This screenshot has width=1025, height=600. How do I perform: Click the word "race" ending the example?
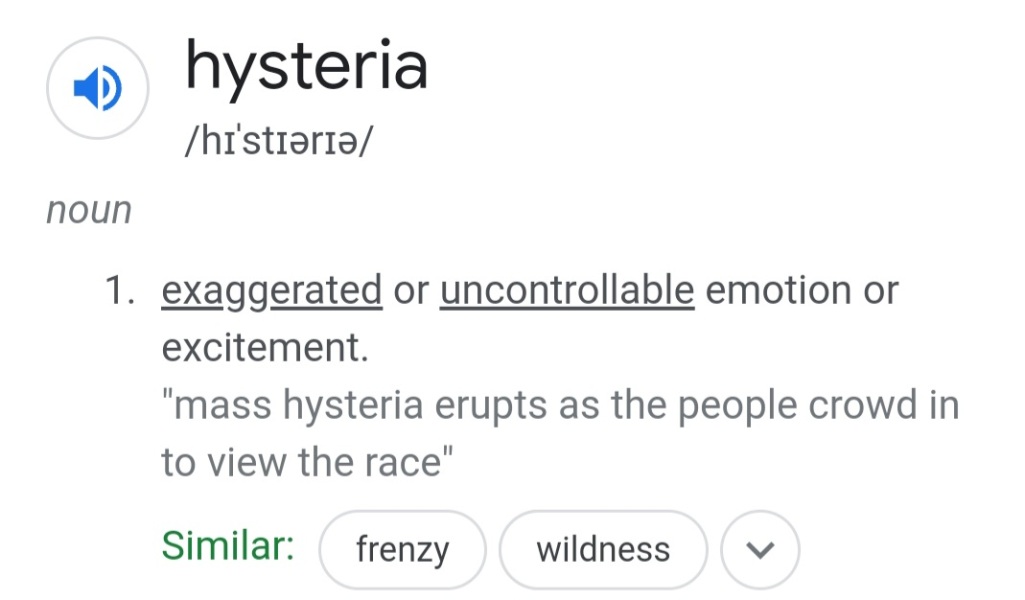404,462
